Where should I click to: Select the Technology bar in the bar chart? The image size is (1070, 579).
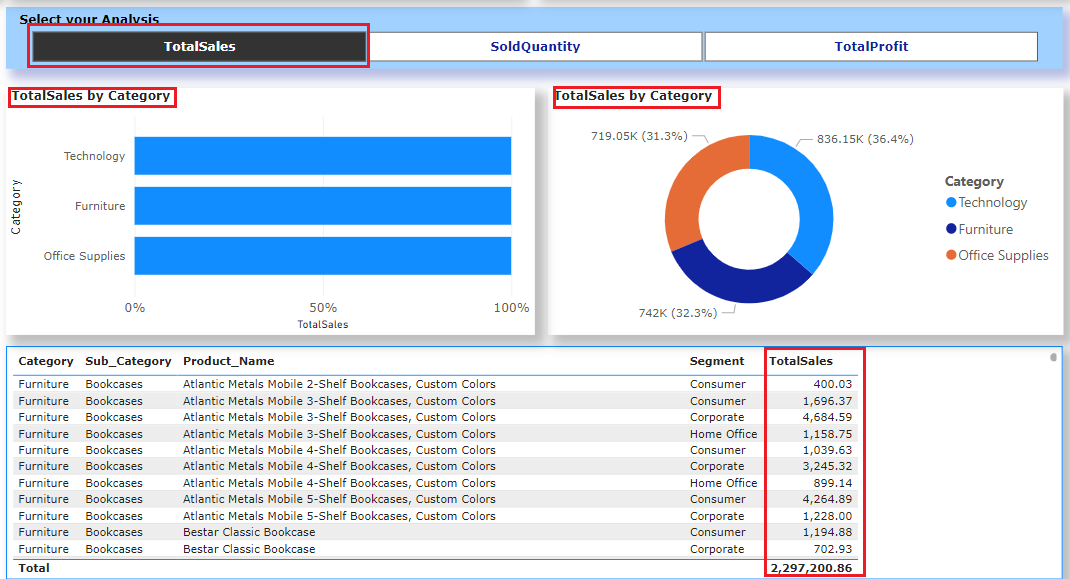tap(320, 156)
